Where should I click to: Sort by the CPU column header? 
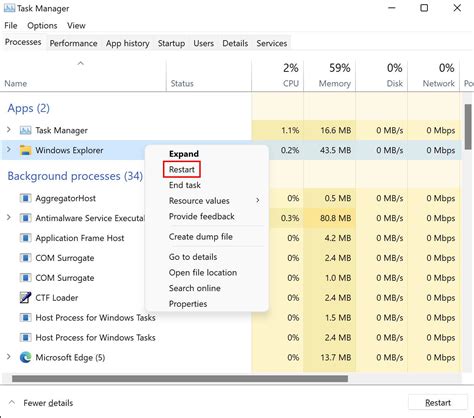(x=291, y=83)
